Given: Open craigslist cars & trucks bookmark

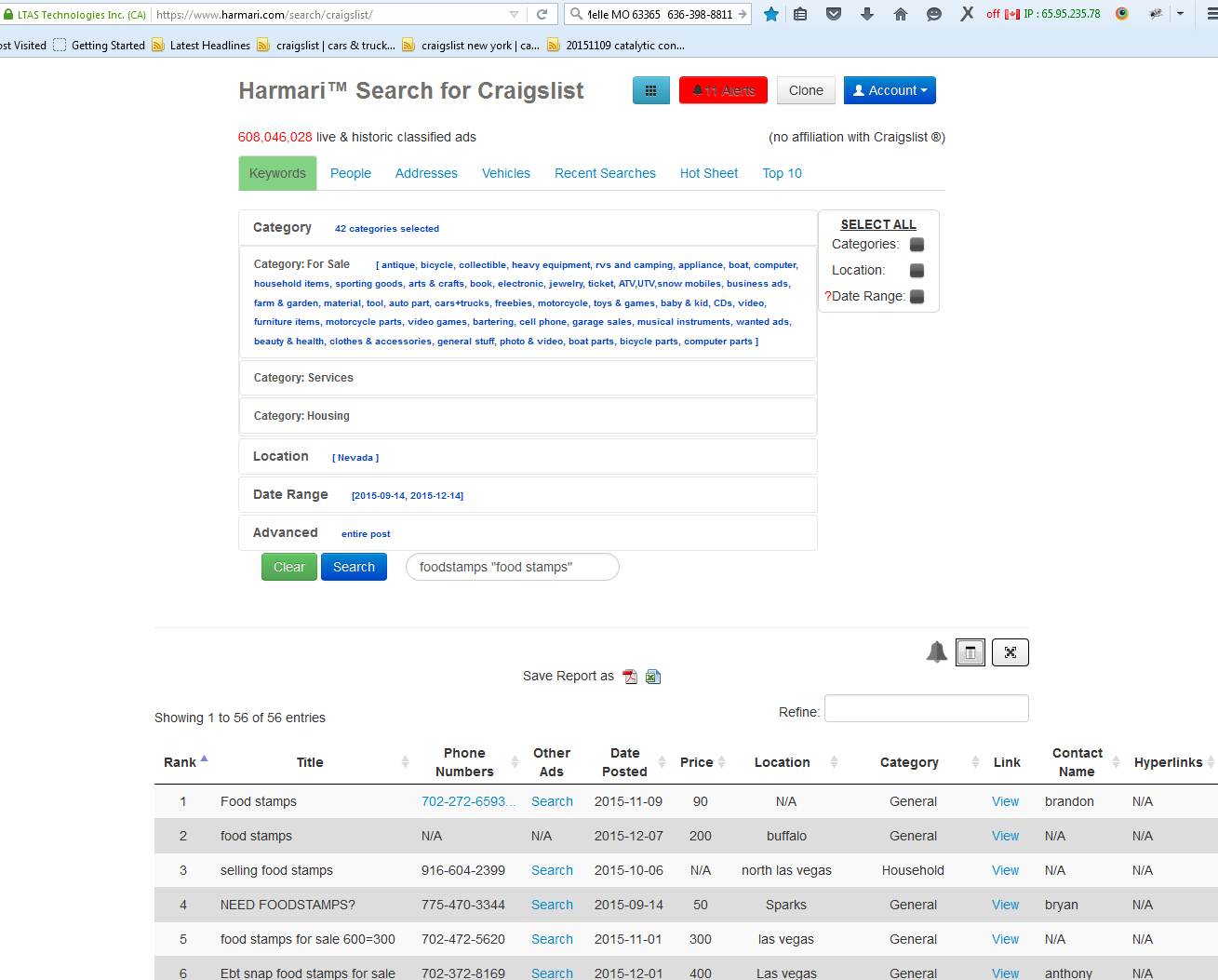Looking at the screenshot, I should [x=327, y=45].
